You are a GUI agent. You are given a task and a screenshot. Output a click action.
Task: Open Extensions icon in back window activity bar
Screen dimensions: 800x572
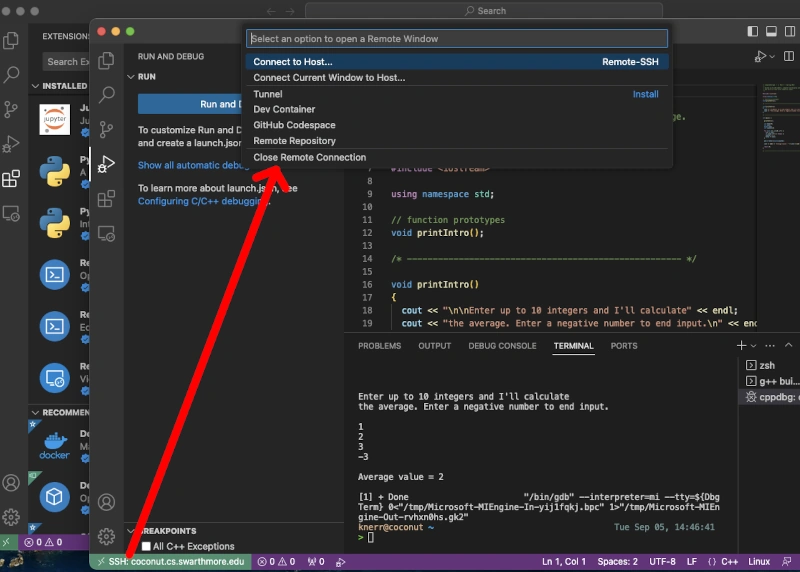(11, 179)
